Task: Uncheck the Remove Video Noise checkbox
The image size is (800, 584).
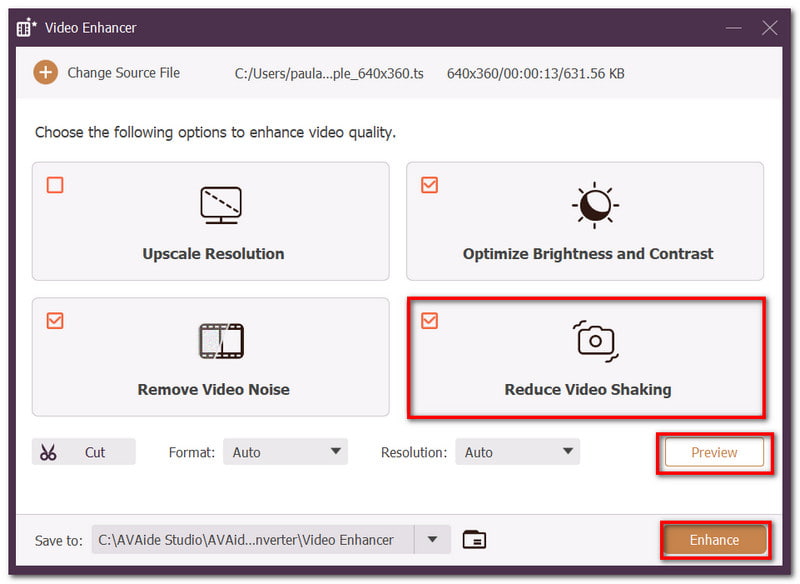Action: [55, 321]
